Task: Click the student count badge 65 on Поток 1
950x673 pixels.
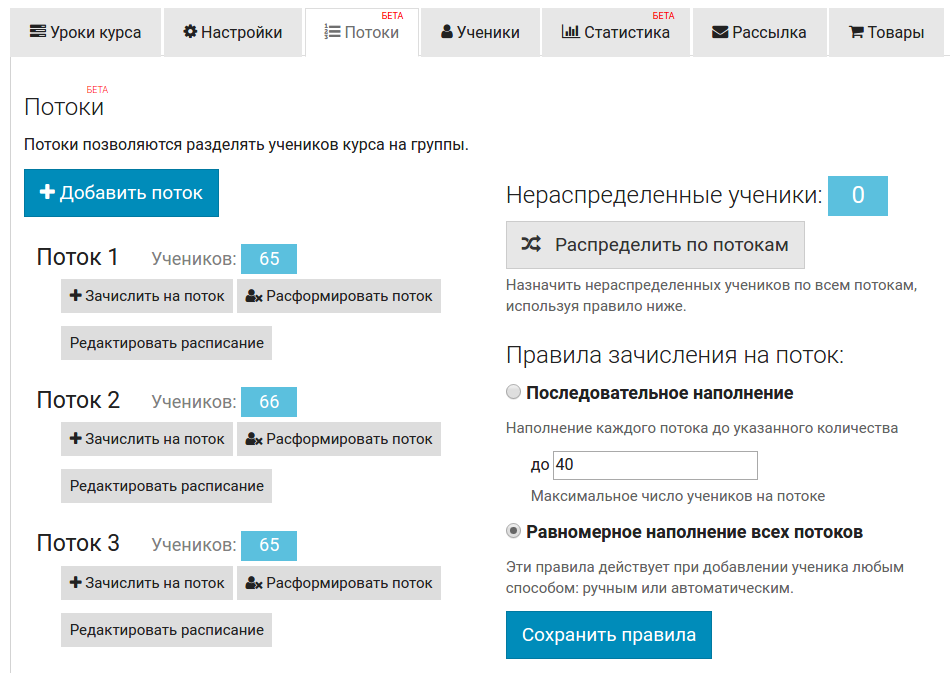Action: [268, 258]
